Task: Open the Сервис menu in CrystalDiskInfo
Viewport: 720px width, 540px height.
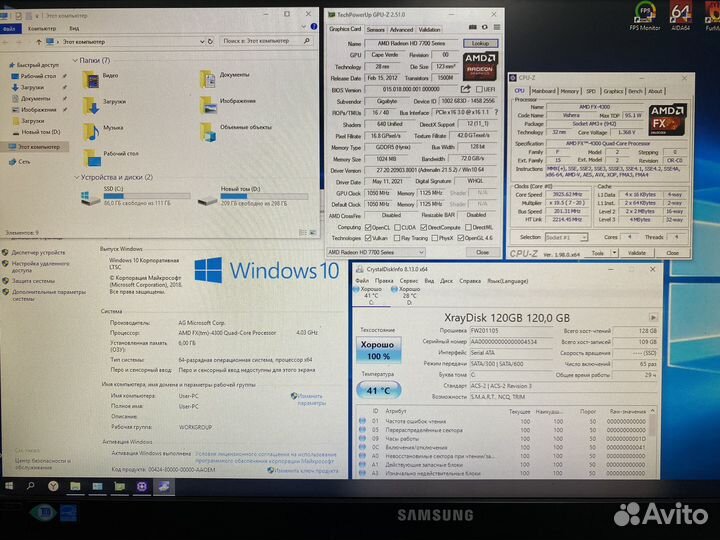Action: tap(409, 281)
